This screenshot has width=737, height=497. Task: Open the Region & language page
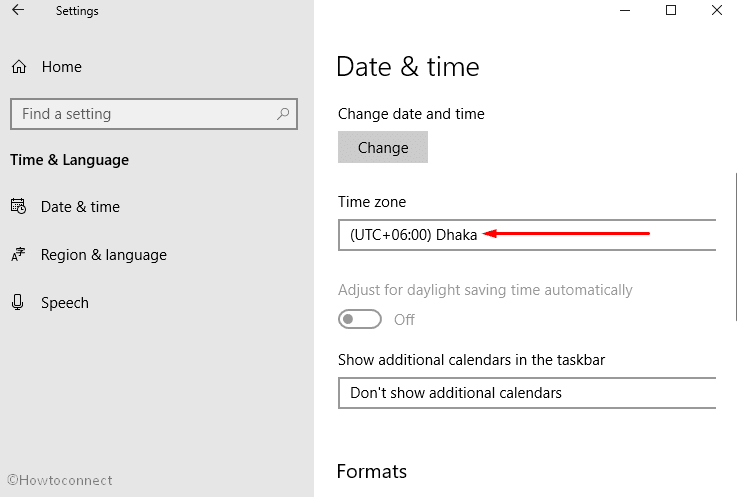pos(104,255)
